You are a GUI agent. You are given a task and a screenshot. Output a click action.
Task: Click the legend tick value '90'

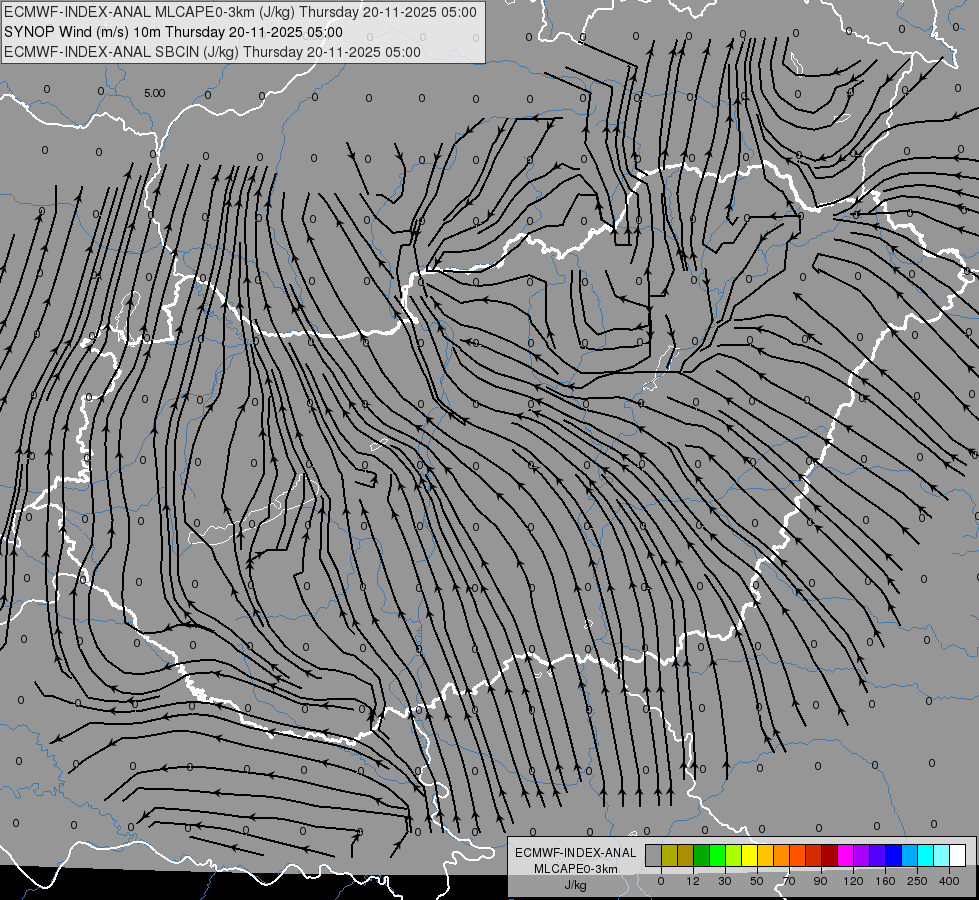tap(820, 881)
